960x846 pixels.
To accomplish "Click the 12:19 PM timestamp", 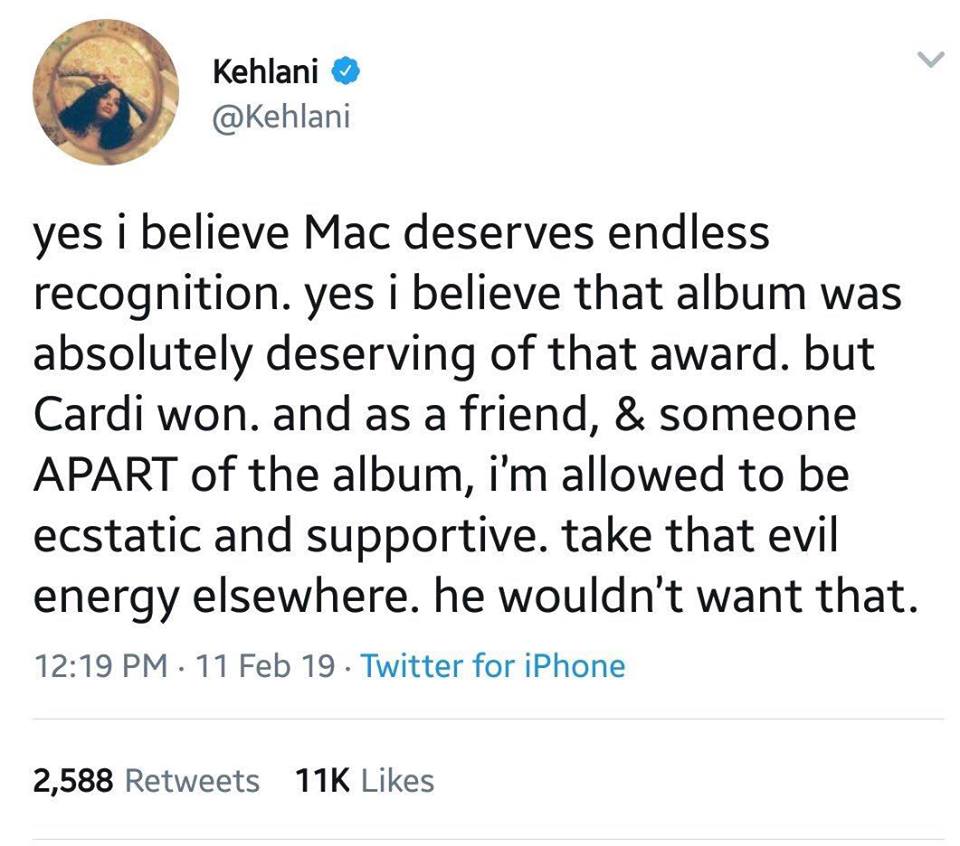I will click(99, 665).
